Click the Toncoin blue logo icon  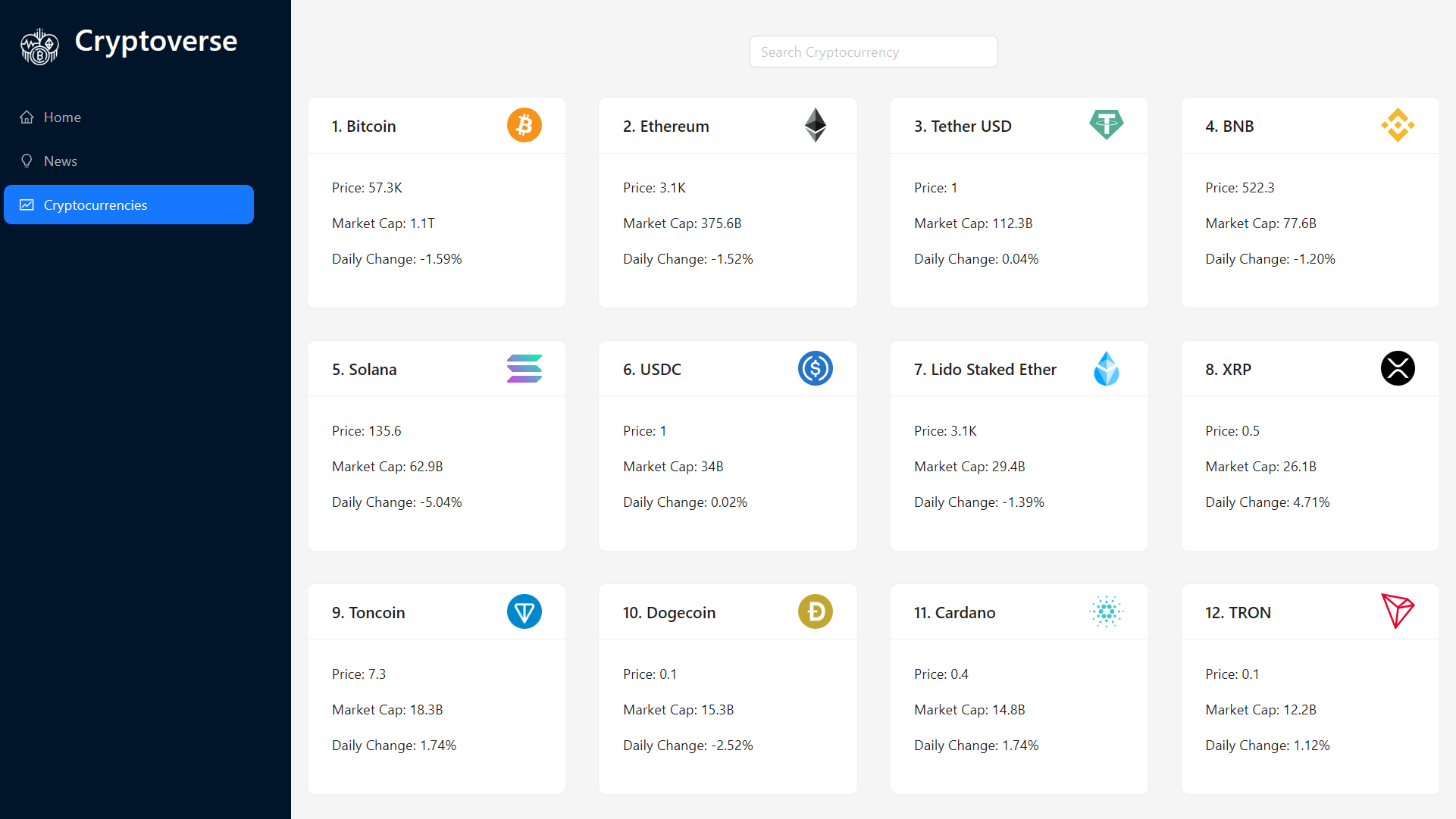coord(524,611)
